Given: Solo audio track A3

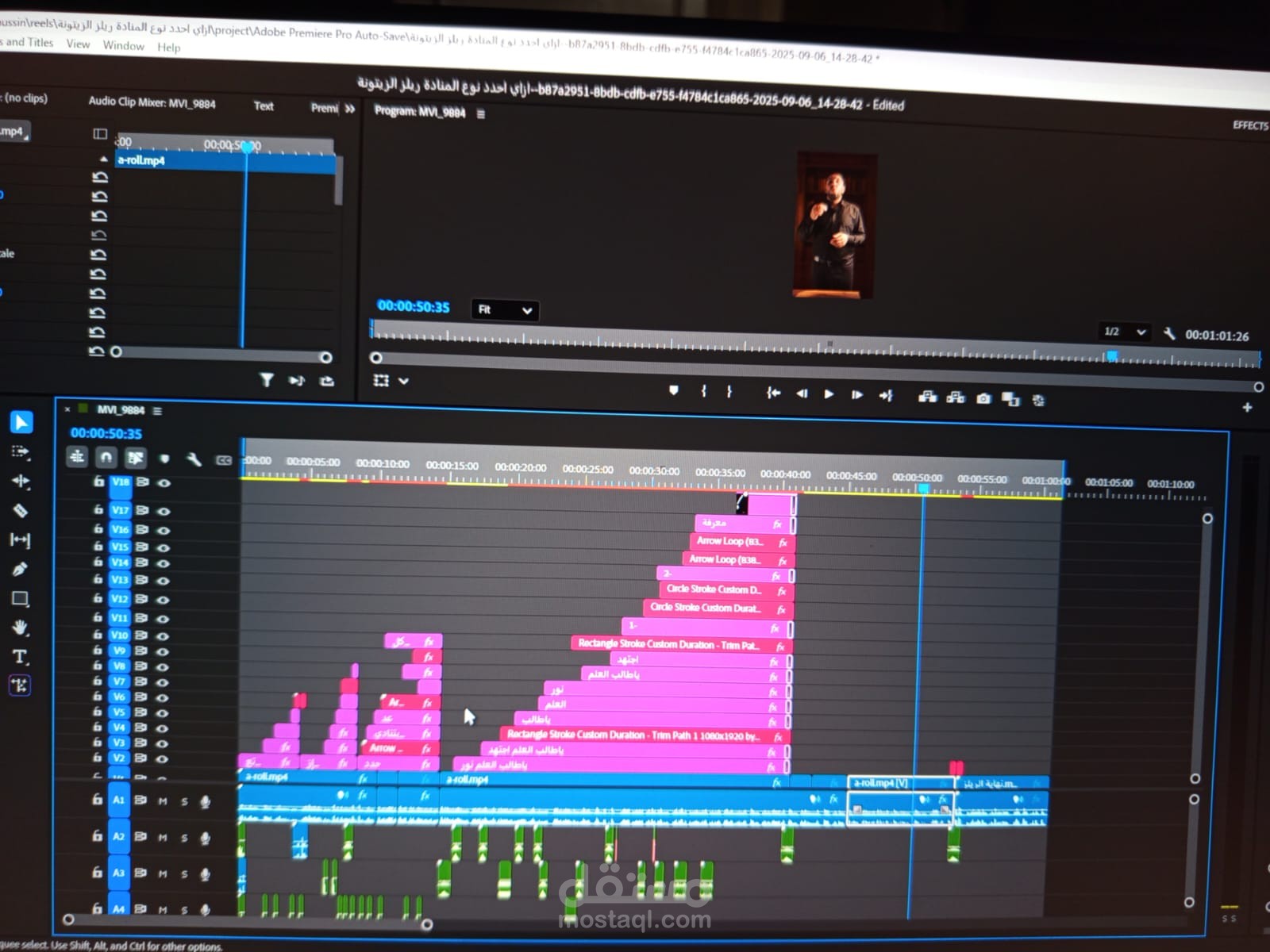Looking at the screenshot, I should 184,874.
